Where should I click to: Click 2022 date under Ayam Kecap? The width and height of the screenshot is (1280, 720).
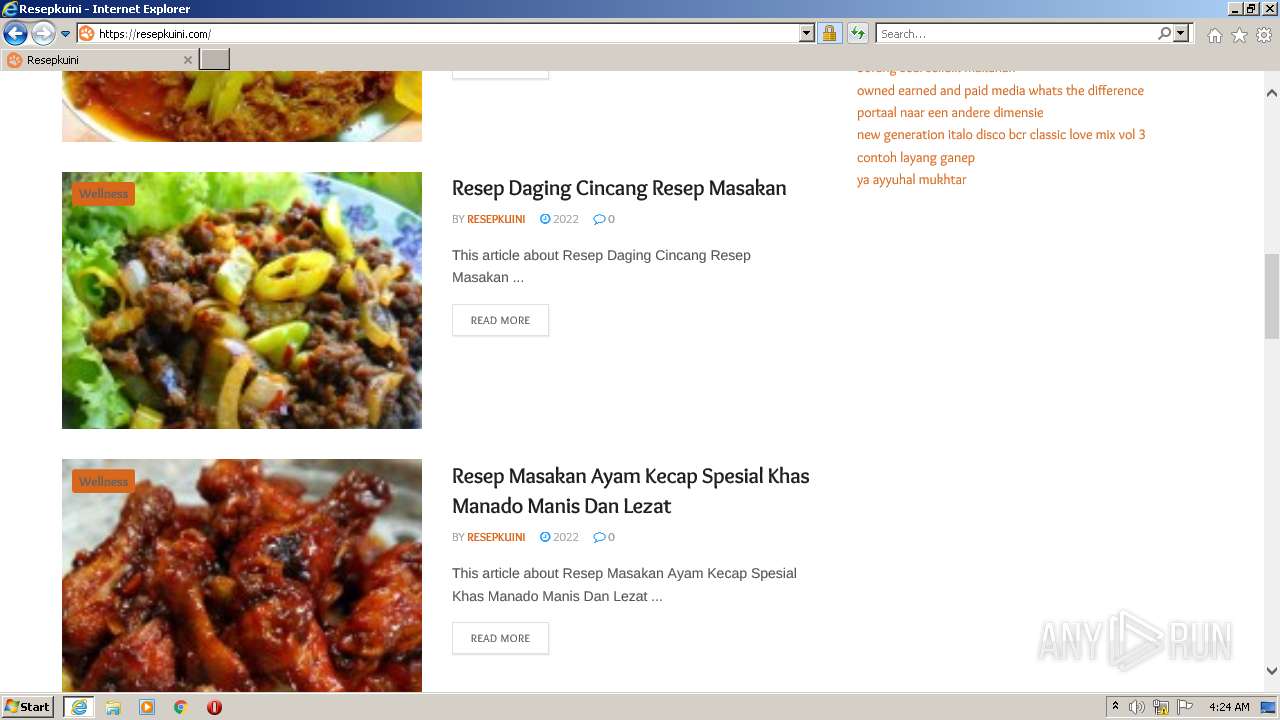[559, 537]
